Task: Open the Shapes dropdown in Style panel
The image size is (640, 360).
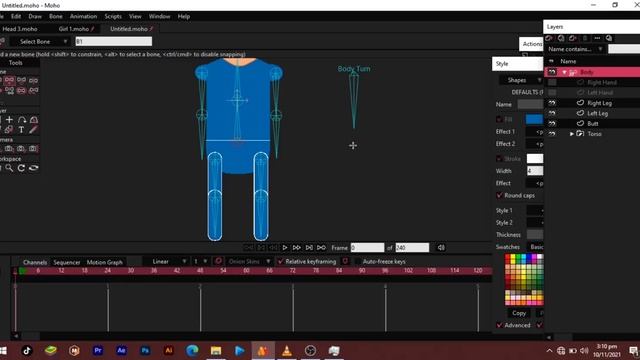Action: tap(521, 80)
